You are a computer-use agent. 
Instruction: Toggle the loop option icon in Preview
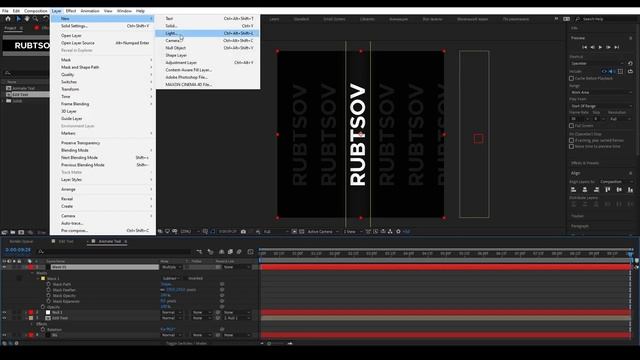630,71
